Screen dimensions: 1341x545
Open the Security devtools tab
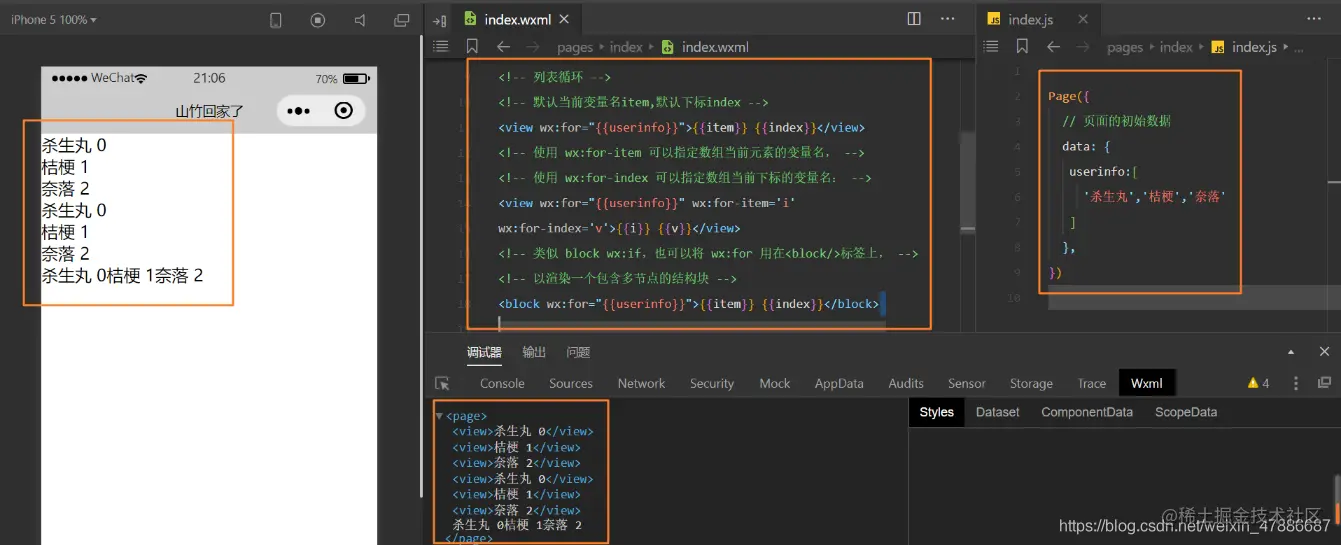(712, 383)
